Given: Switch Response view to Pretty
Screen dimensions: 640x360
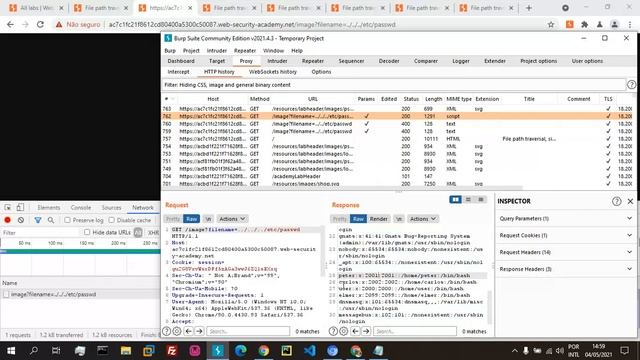Looking at the screenshot, I should pos(340,219).
